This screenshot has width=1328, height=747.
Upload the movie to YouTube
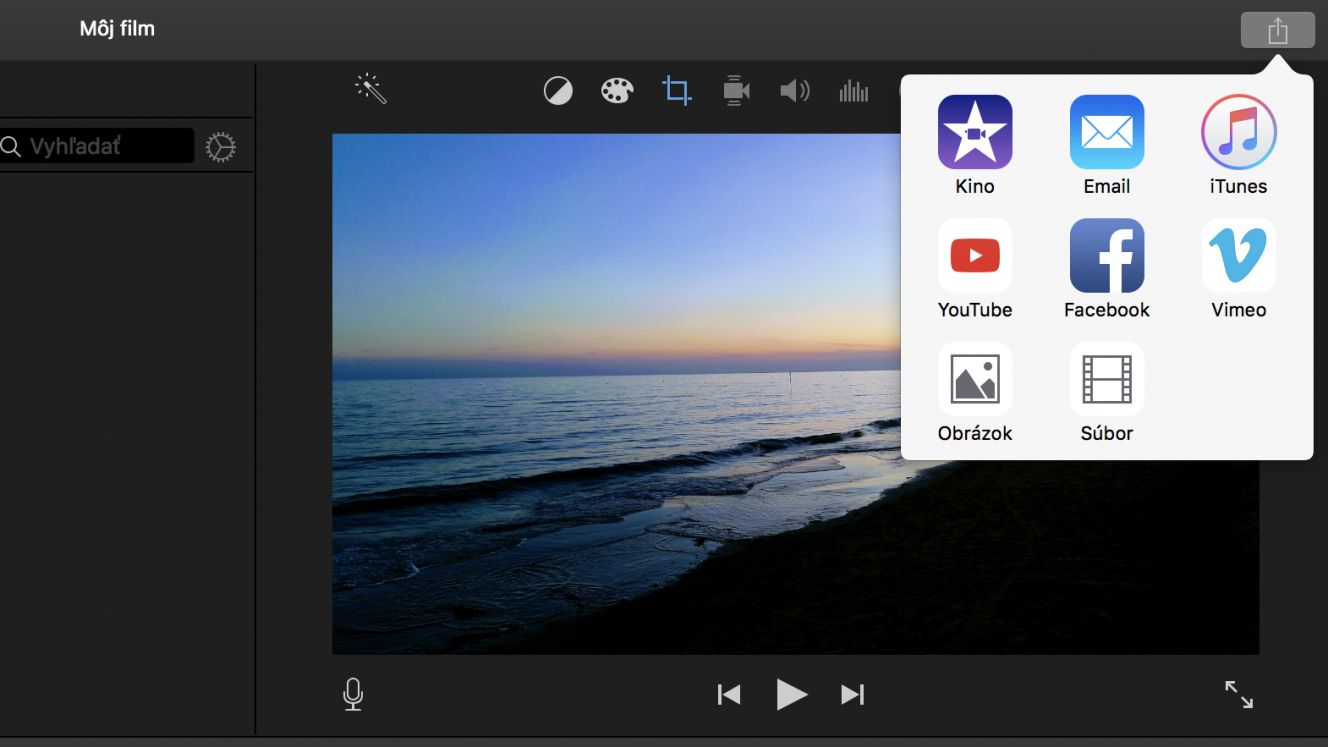pyautogui.click(x=974, y=269)
